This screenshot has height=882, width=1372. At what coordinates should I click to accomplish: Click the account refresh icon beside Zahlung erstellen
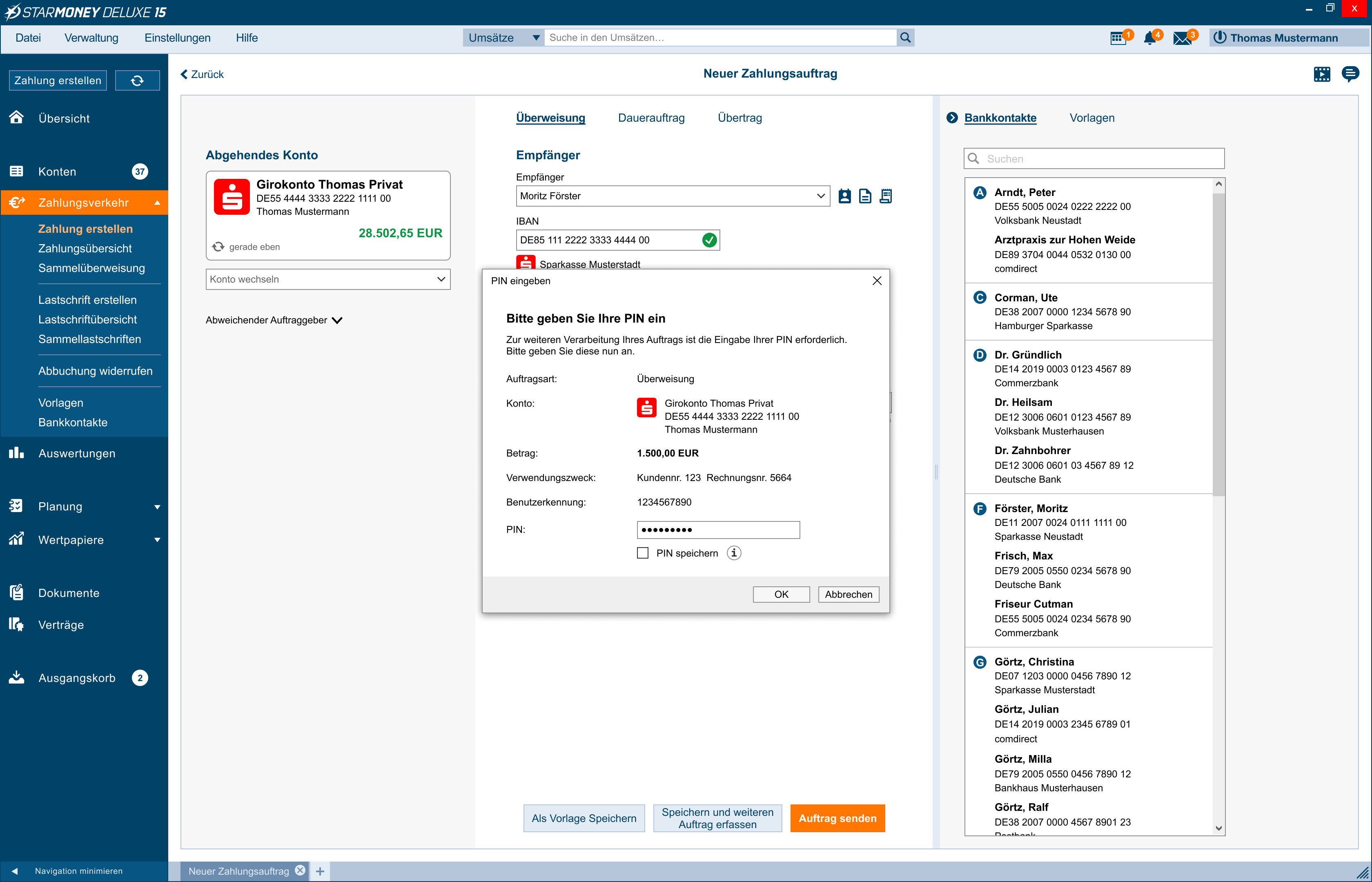pyautogui.click(x=138, y=80)
